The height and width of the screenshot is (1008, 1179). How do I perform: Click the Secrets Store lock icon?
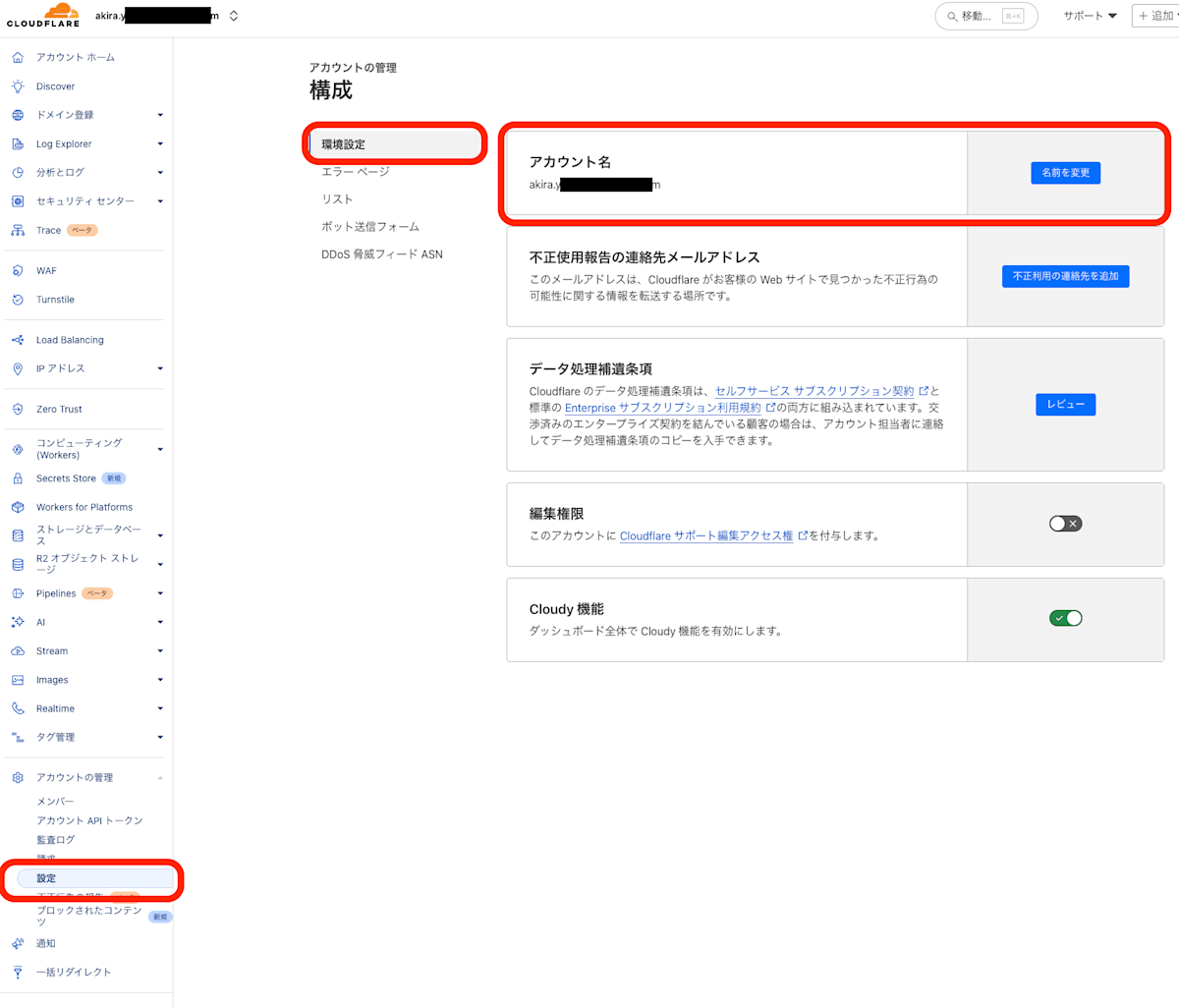pyautogui.click(x=18, y=478)
